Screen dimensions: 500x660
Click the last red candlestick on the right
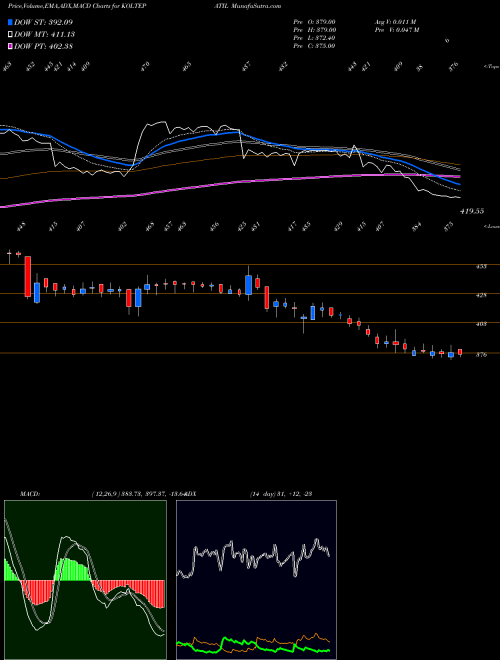tap(460, 352)
